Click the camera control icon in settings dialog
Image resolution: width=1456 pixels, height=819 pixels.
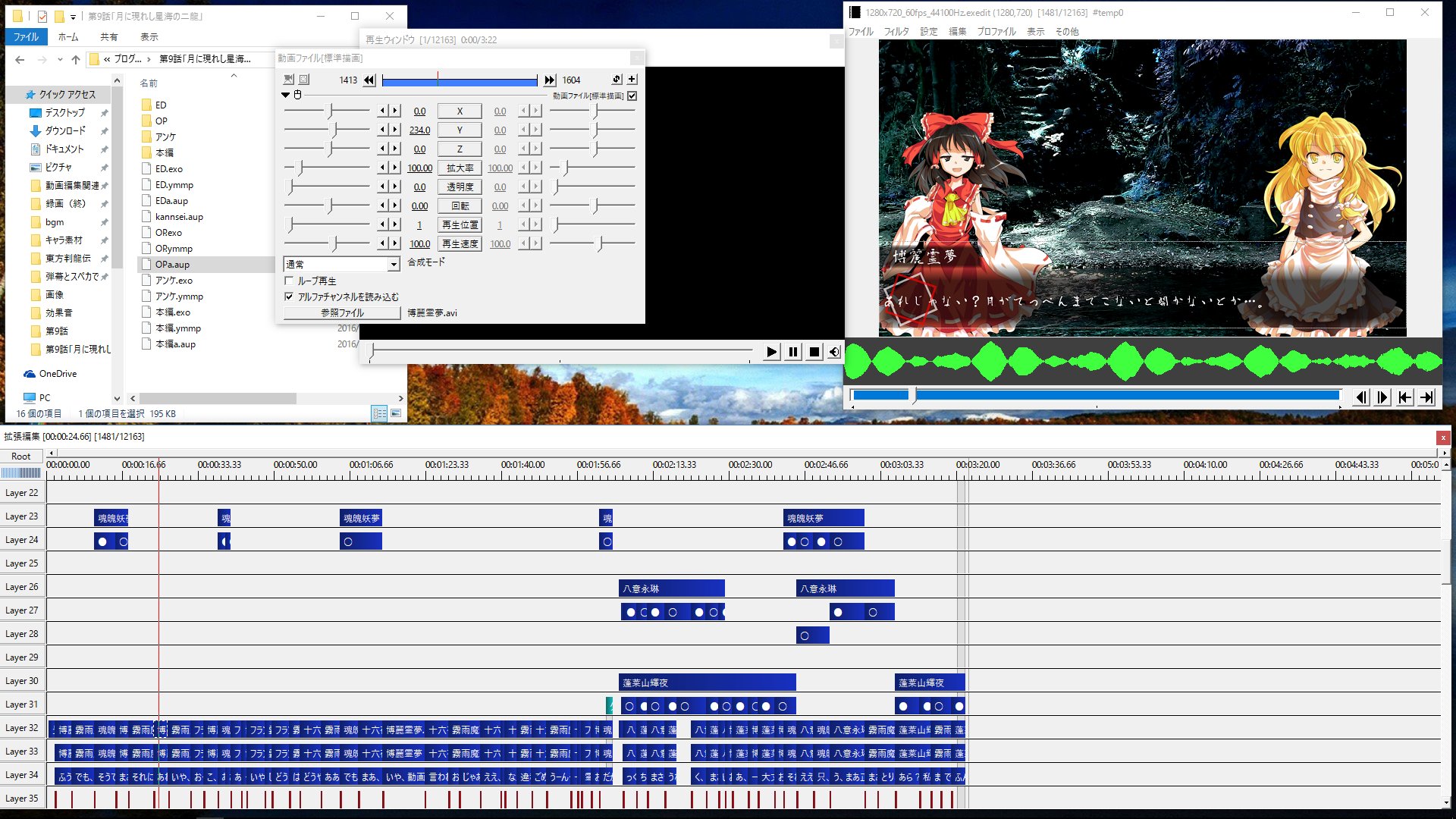tap(288, 79)
